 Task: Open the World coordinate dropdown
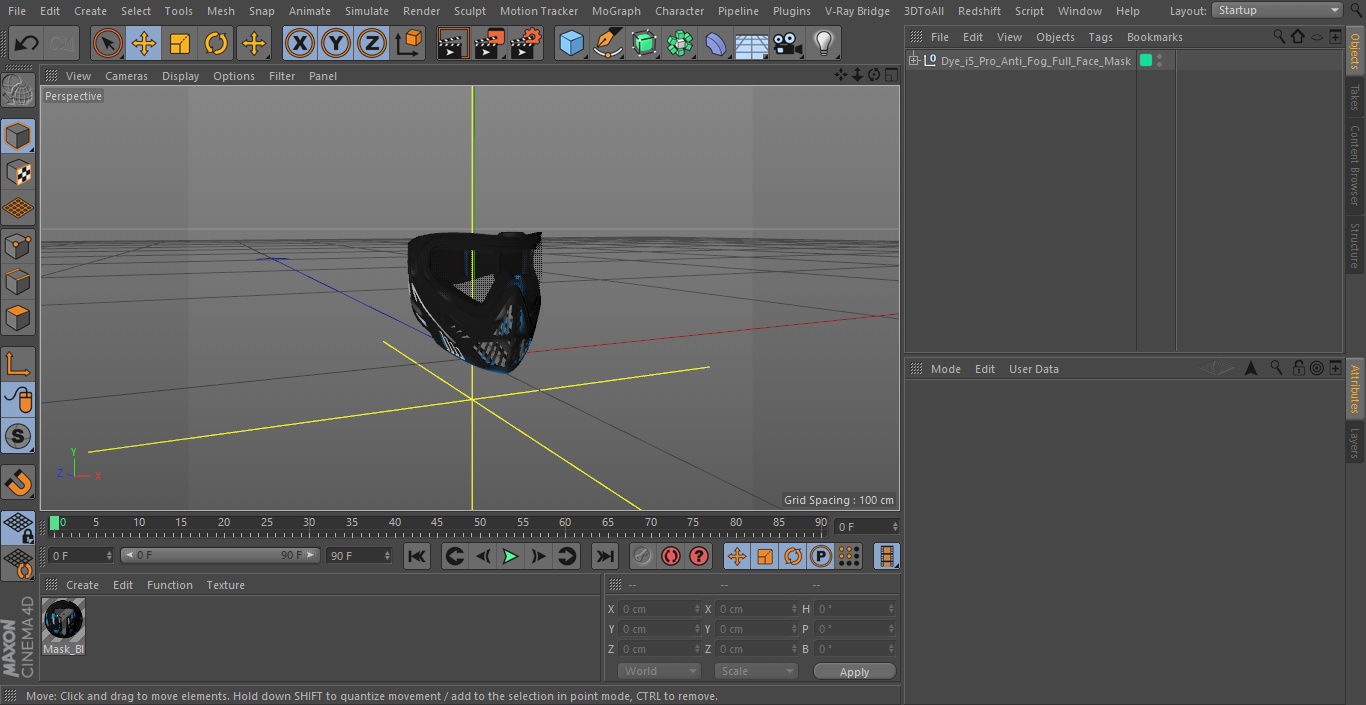point(659,671)
